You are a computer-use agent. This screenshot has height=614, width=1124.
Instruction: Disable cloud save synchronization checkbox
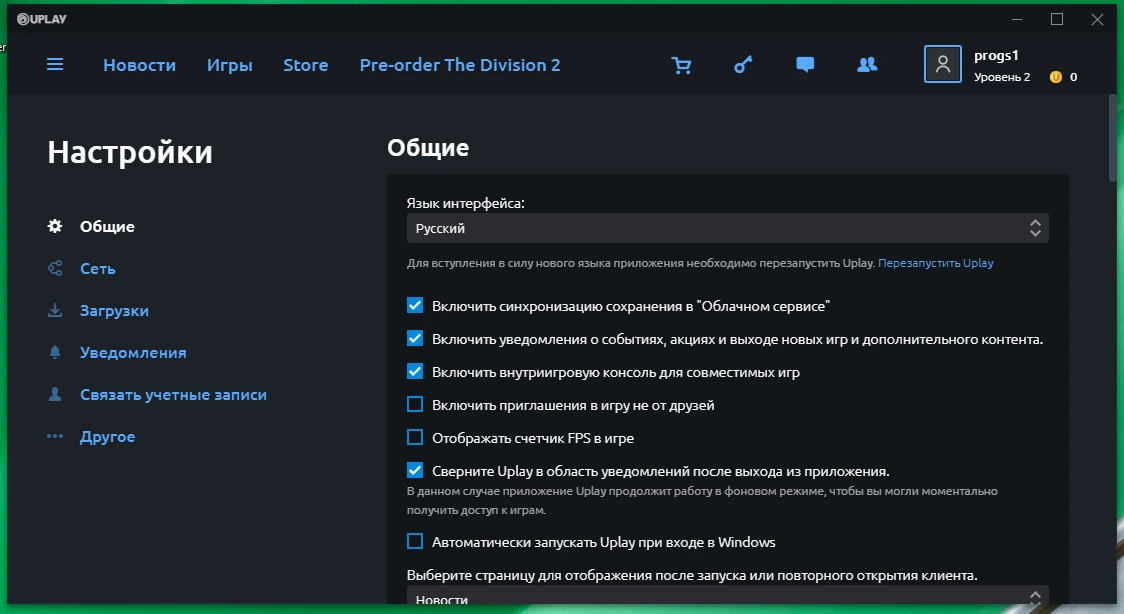pyautogui.click(x=415, y=305)
